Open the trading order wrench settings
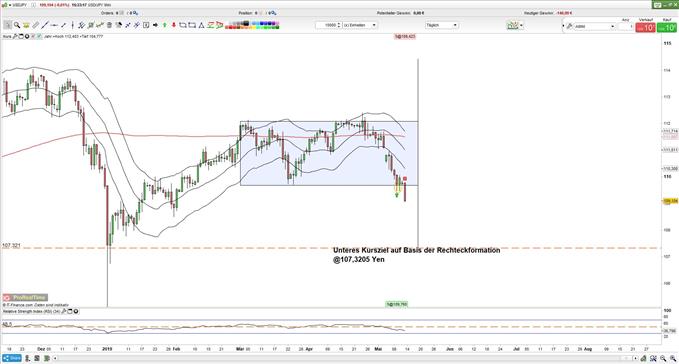 point(569,26)
